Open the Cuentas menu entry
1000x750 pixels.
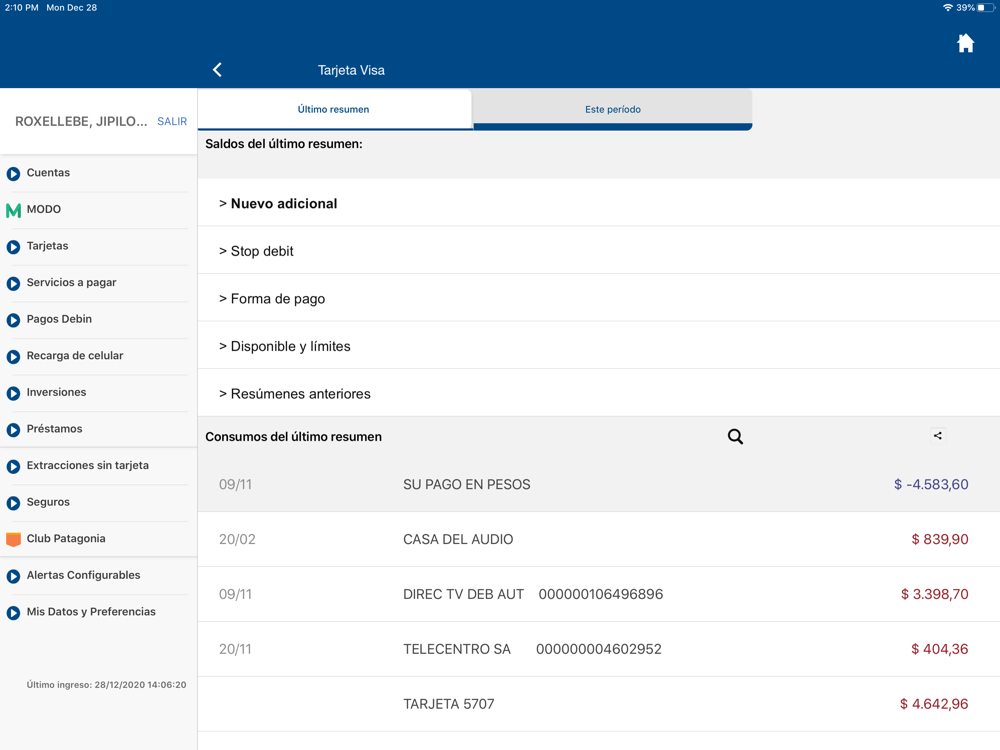99,173
